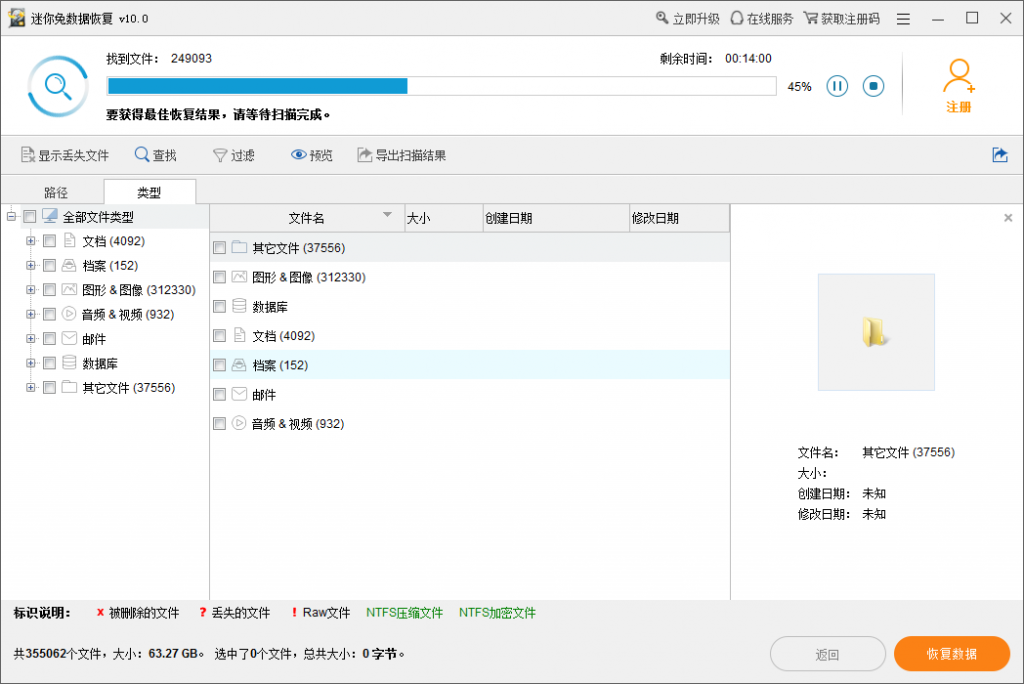Open 在线服务 online service
This screenshot has width=1024, height=684.
[761, 19]
